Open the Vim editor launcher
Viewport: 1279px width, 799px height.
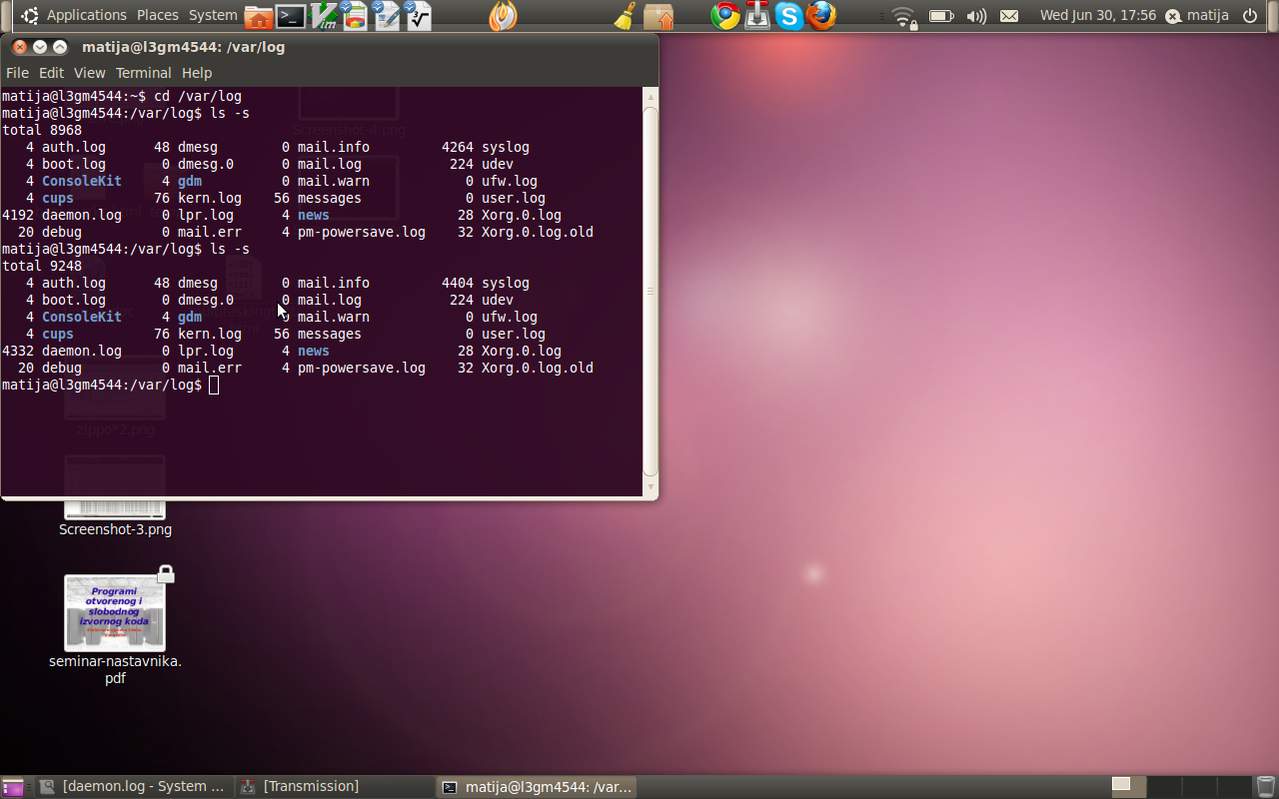[324, 16]
